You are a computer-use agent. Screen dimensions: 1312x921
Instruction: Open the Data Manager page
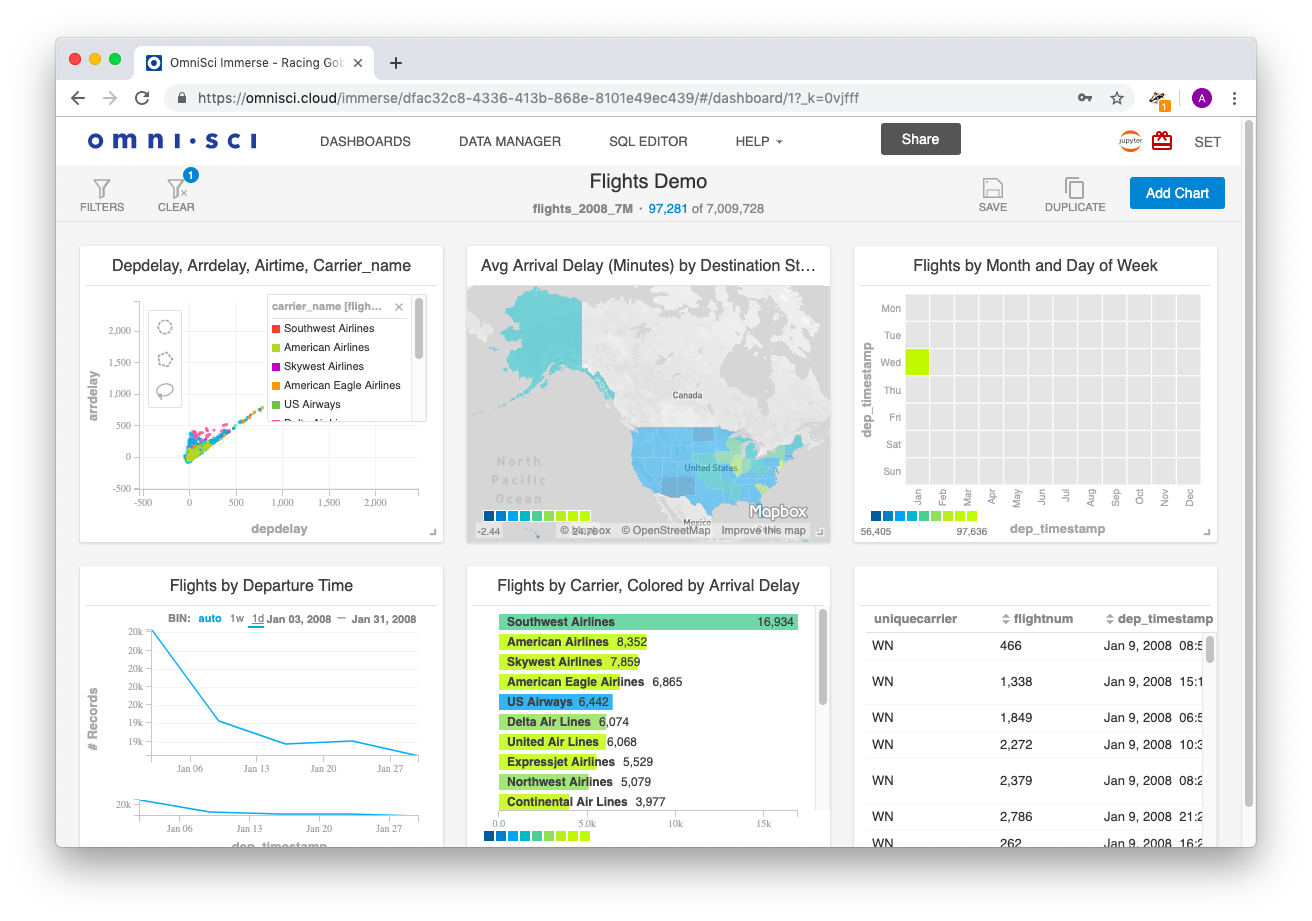[x=510, y=141]
